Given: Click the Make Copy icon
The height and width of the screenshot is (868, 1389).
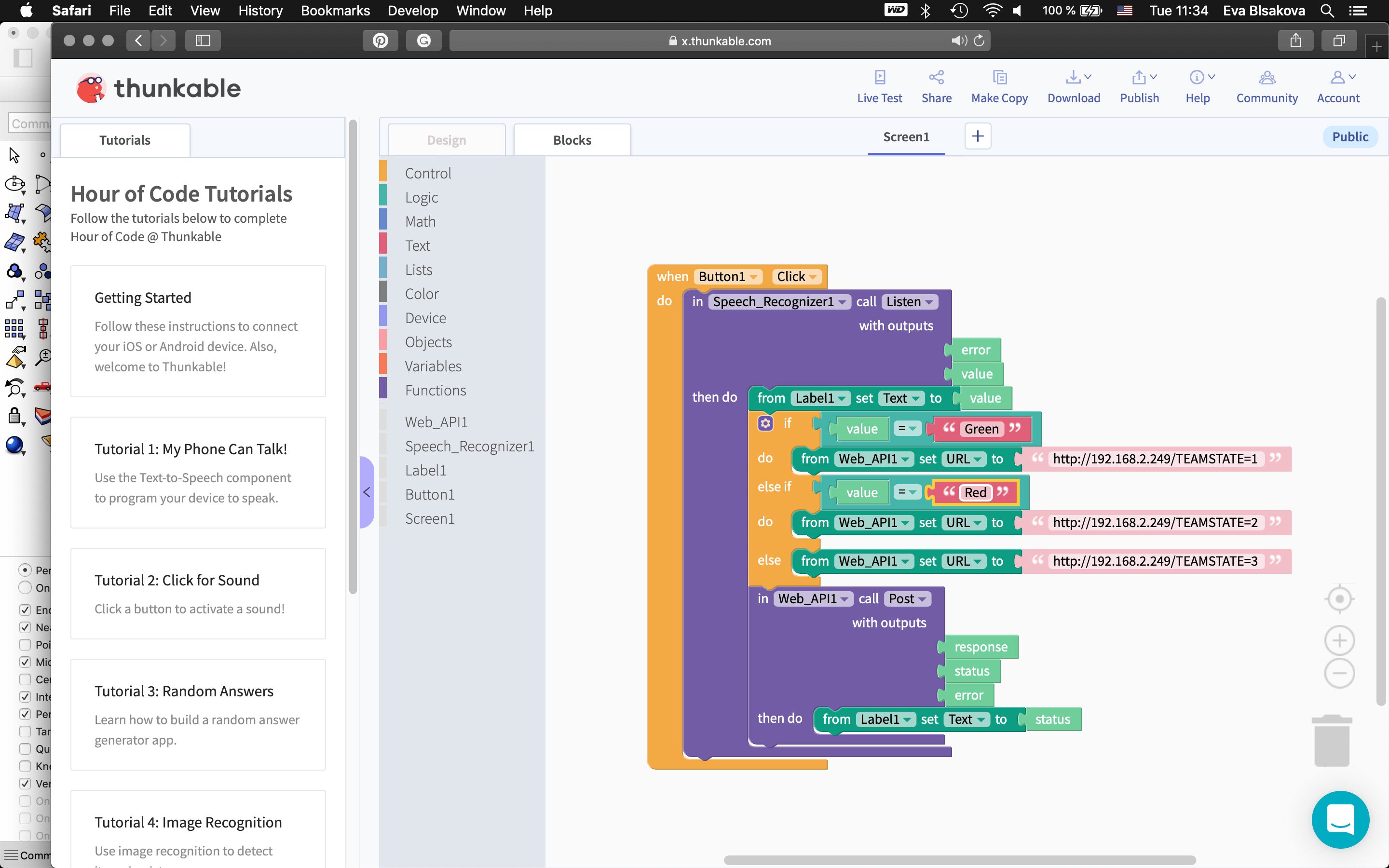Looking at the screenshot, I should click(999, 78).
